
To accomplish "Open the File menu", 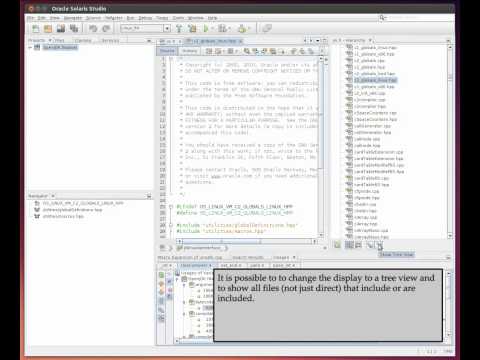I will point(31,18).
